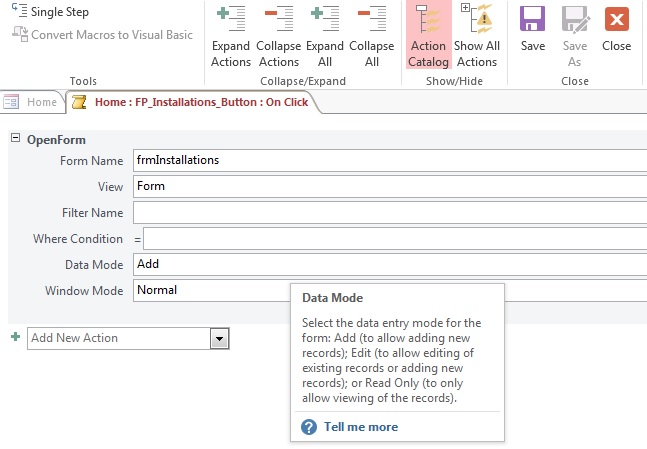Collapse the OpenForm action block

[15, 138]
